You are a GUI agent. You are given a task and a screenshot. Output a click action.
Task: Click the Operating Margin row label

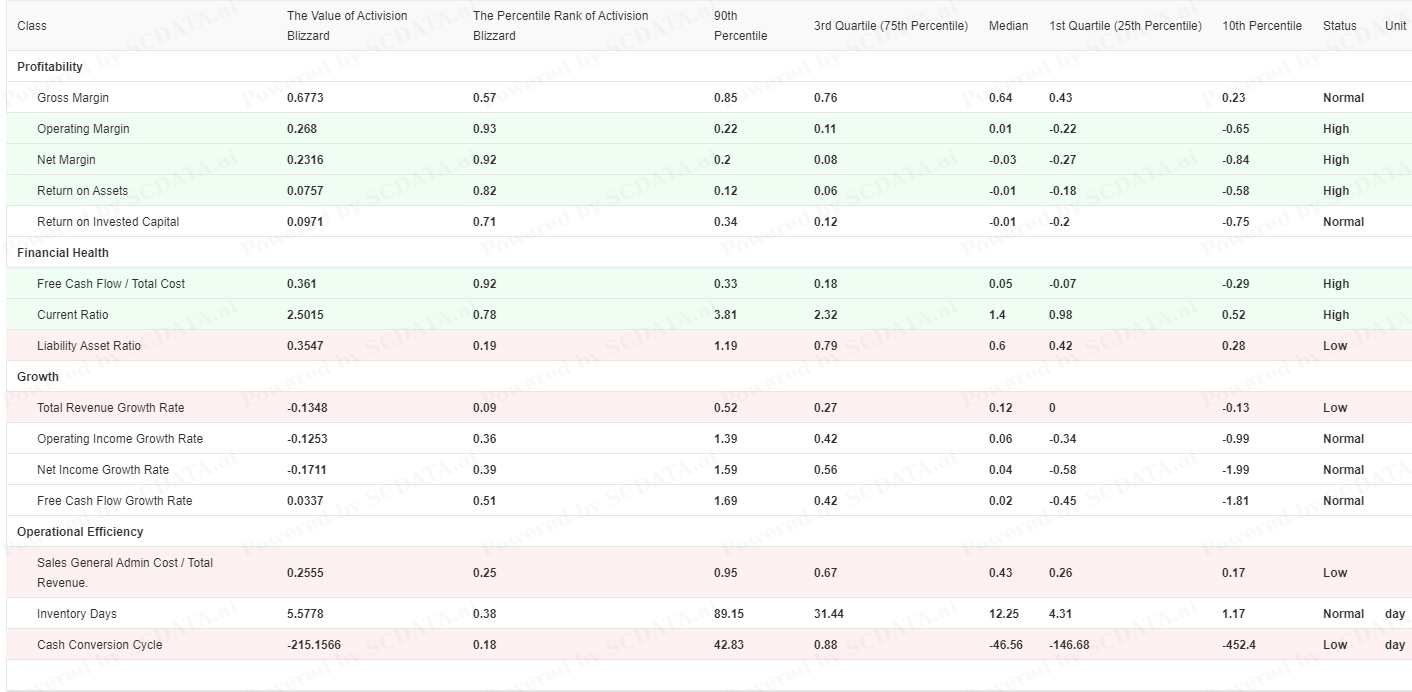pyautogui.click(x=83, y=129)
